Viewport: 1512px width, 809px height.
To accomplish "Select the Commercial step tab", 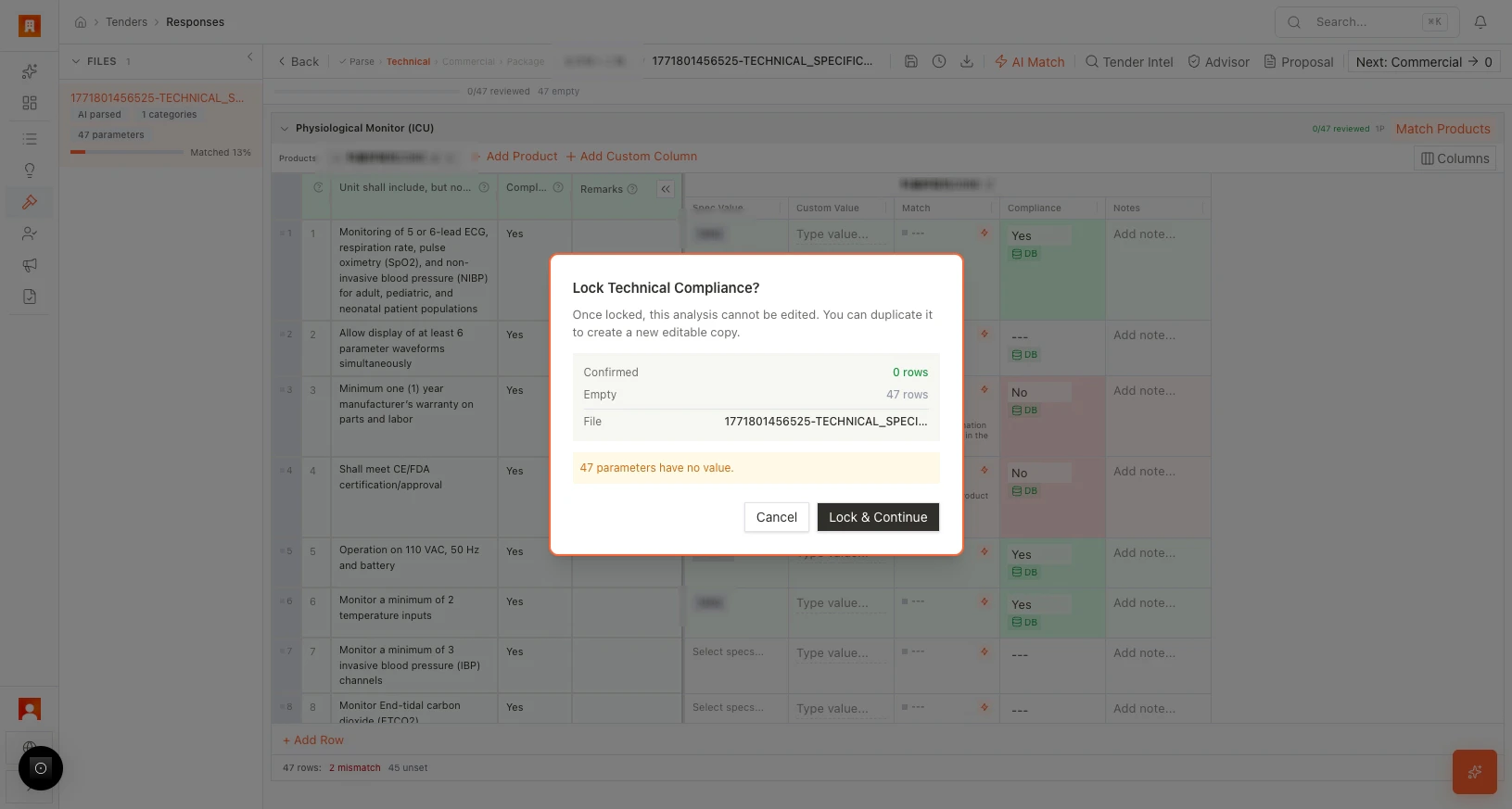I will click(468, 62).
